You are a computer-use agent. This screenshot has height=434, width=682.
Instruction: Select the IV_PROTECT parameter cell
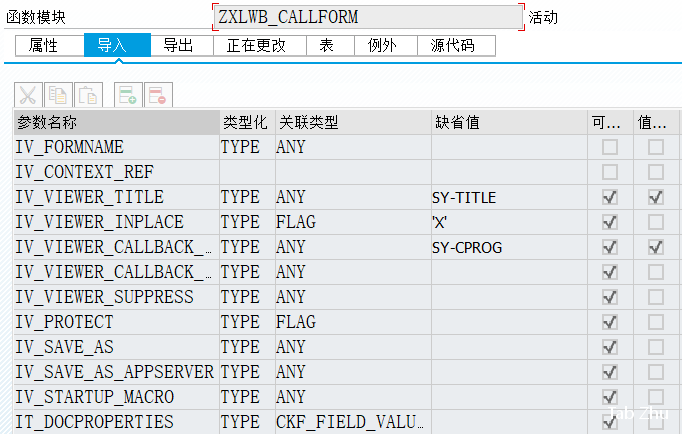117,322
